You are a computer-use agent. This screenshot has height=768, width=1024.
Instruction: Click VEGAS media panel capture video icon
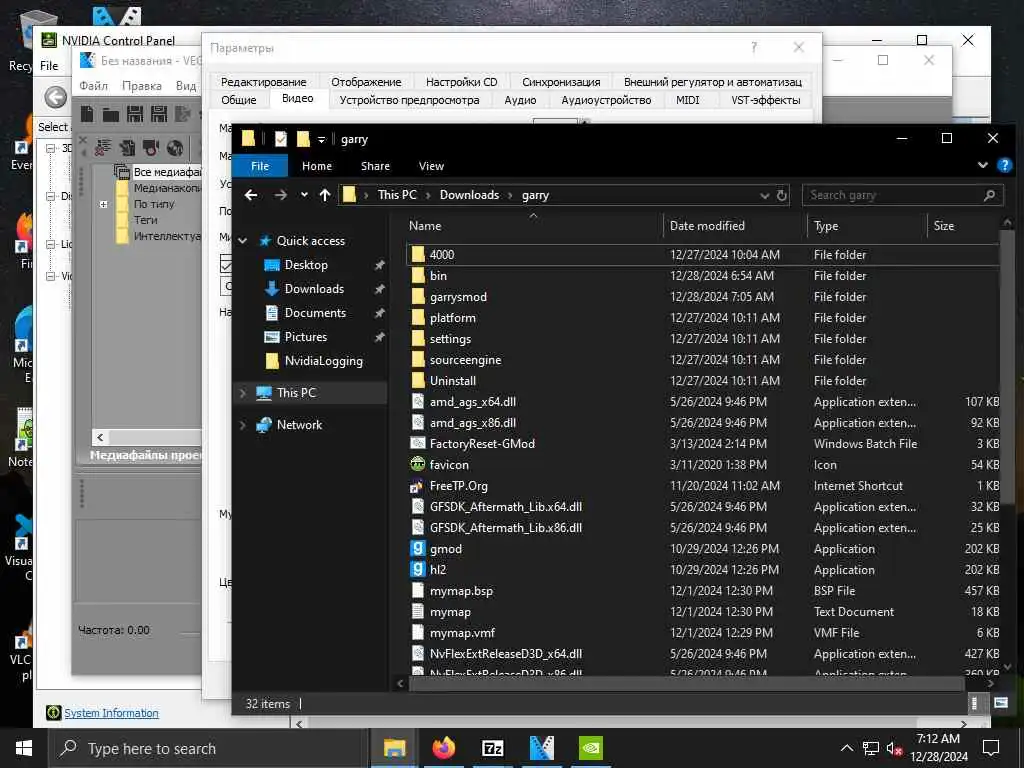[151, 148]
